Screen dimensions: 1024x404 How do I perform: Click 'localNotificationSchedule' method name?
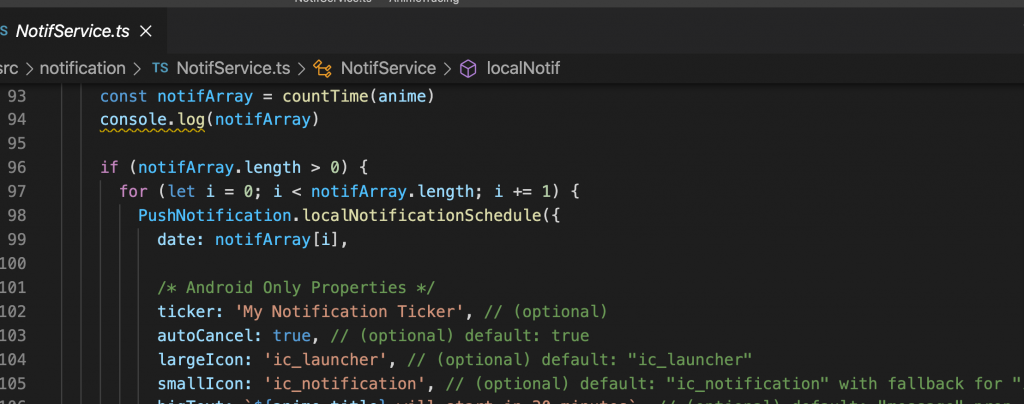click(422, 215)
